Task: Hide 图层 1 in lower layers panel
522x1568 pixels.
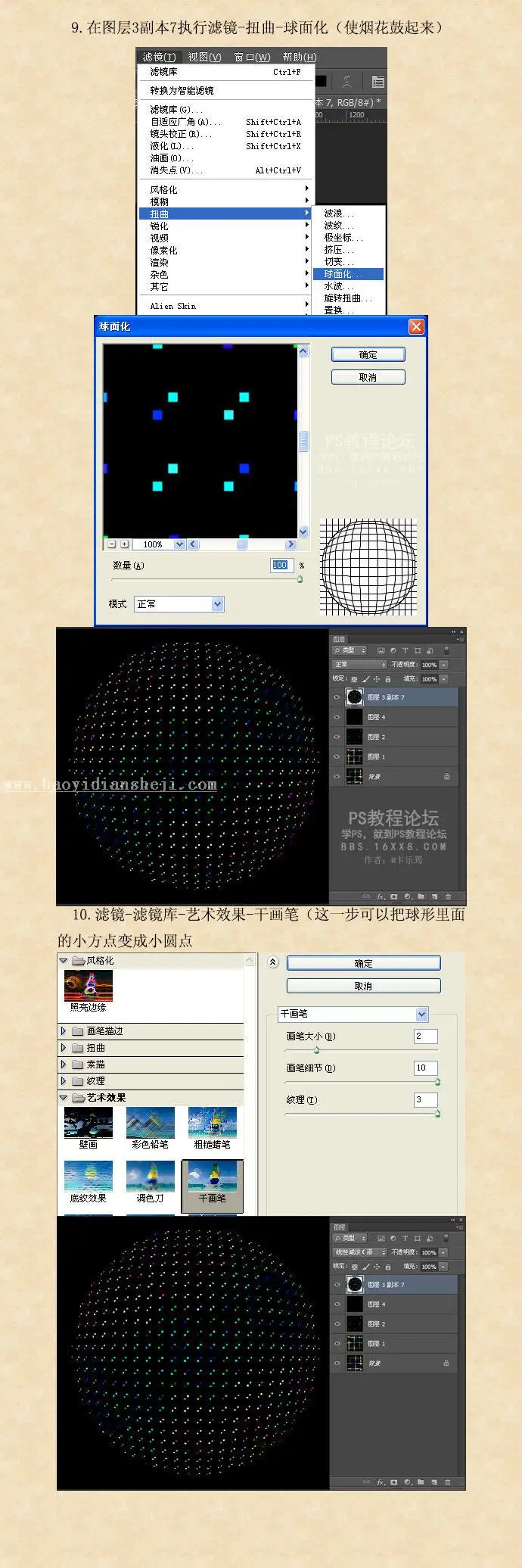Action: 337,1344
